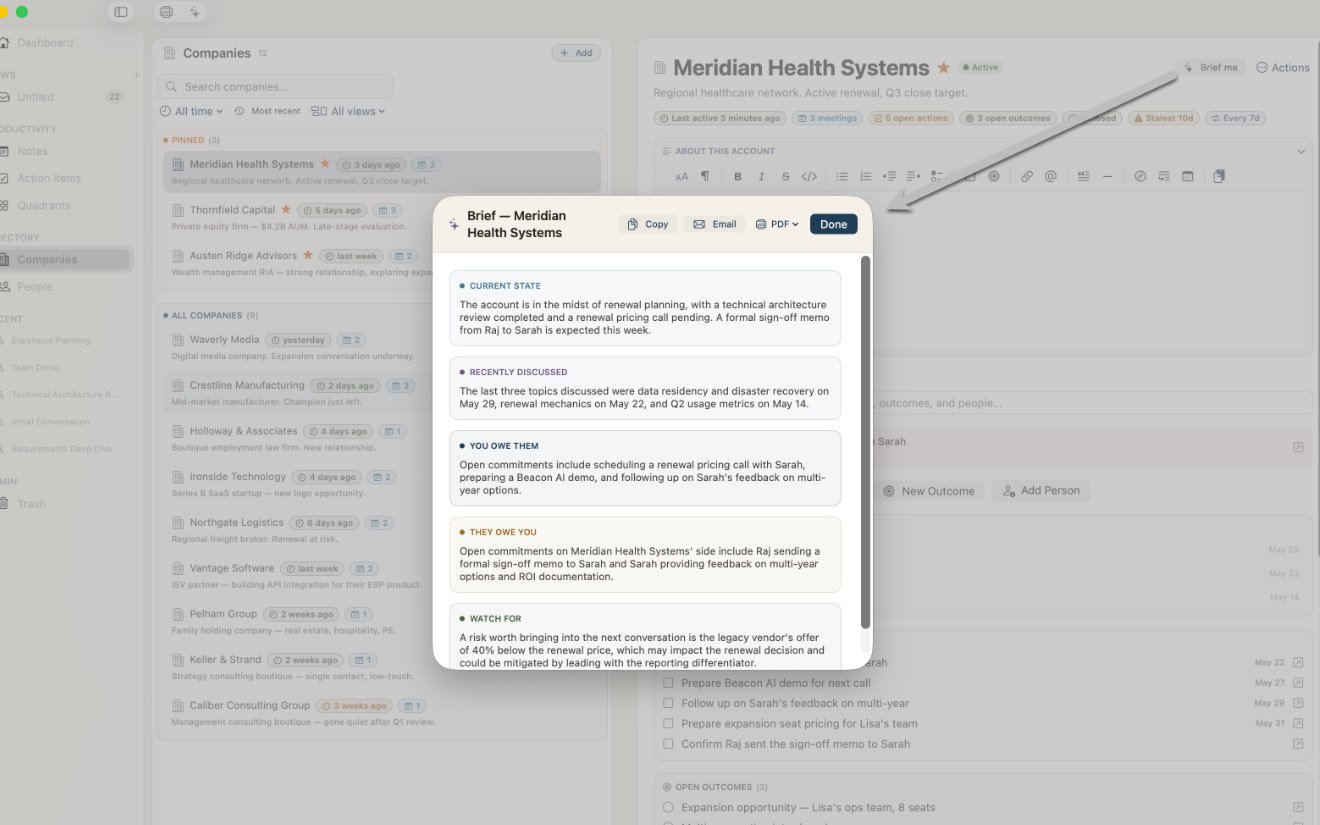Toggle the sidebar panel icon
The width and height of the screenshot is (1320, 825).
point(121,12)
